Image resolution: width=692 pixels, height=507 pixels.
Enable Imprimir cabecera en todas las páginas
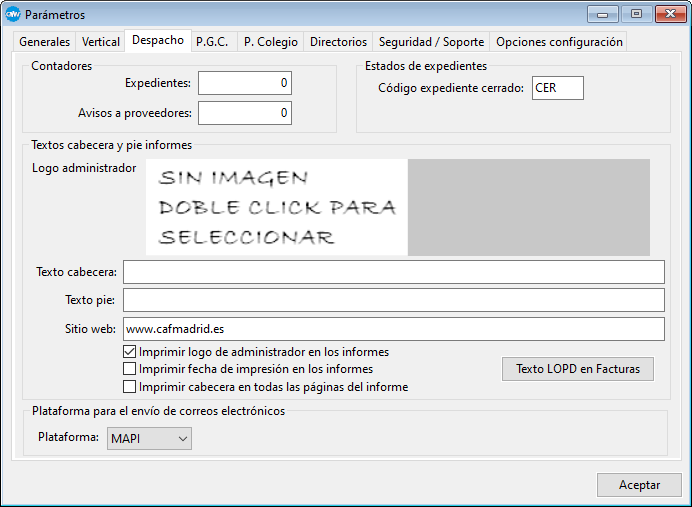[x=129, y=386]
